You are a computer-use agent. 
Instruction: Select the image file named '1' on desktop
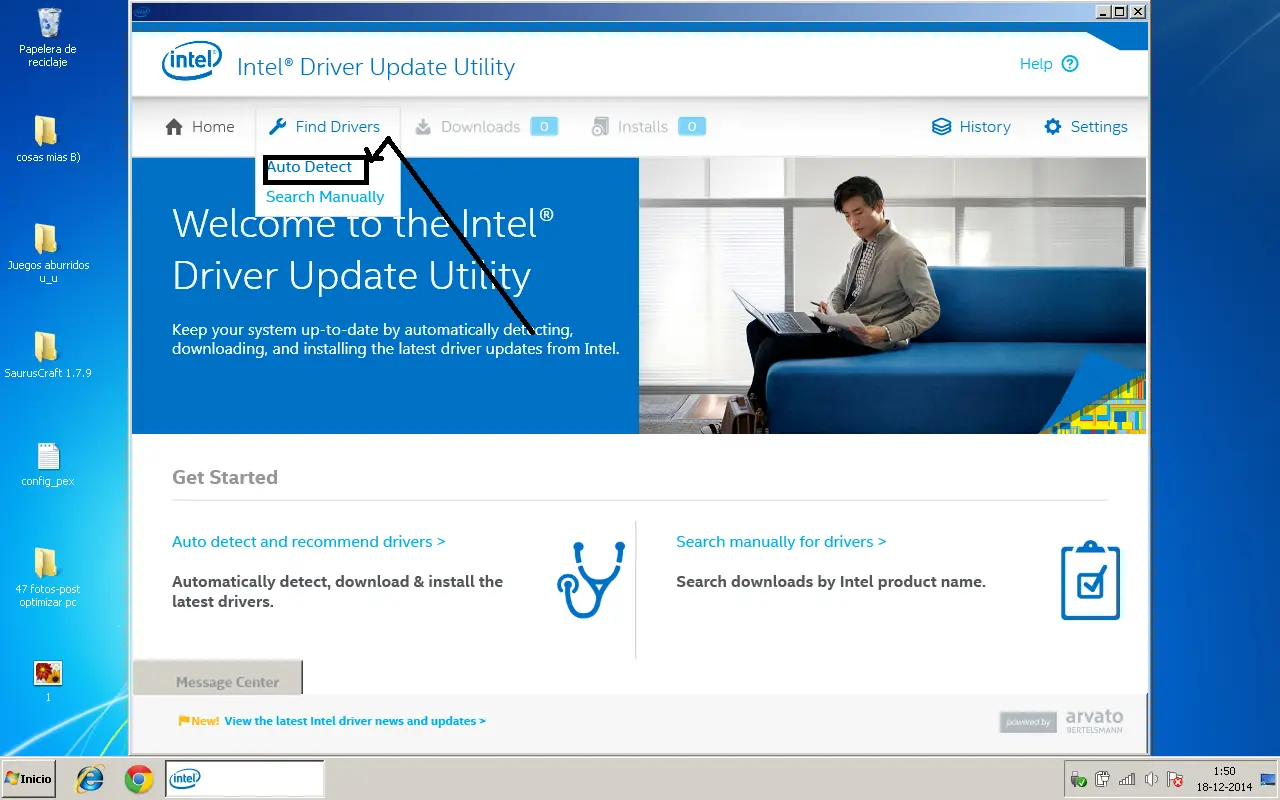48,680
